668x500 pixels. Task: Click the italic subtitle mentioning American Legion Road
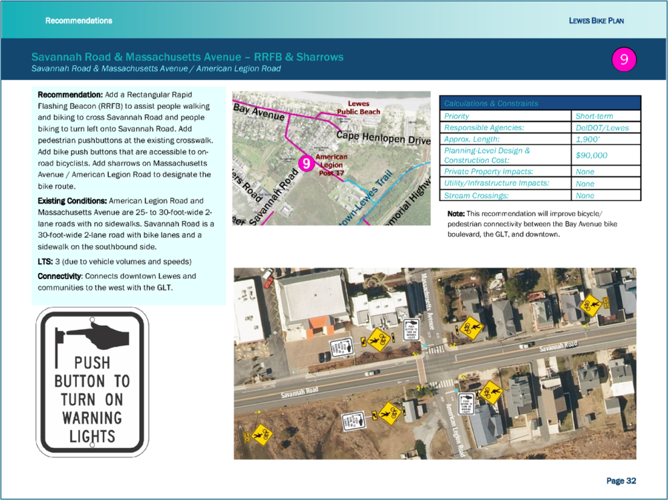(156, 69)
